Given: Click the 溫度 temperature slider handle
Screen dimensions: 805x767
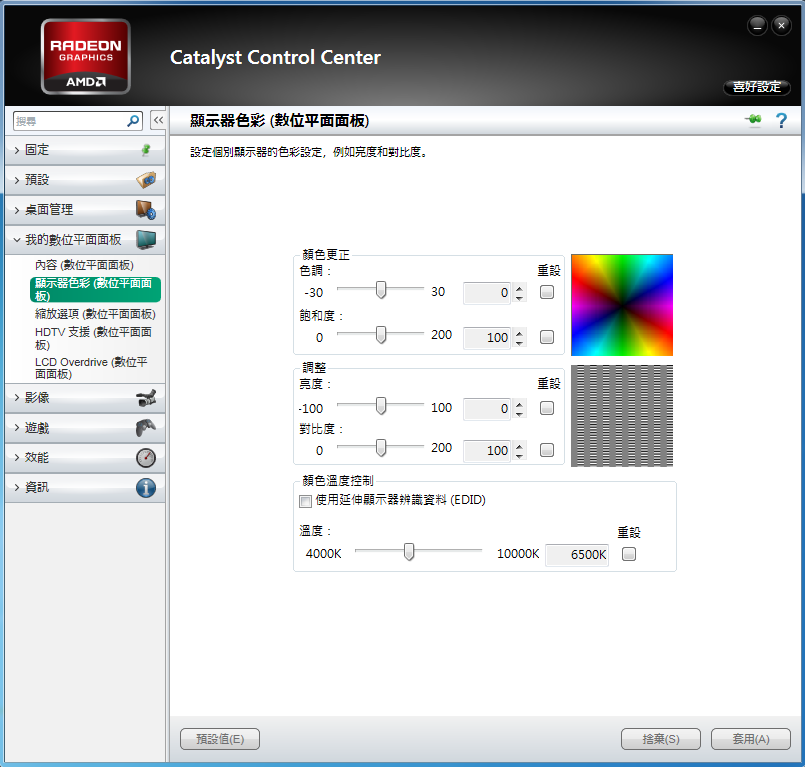Looking at the screenshot, I should coord(409,552).
